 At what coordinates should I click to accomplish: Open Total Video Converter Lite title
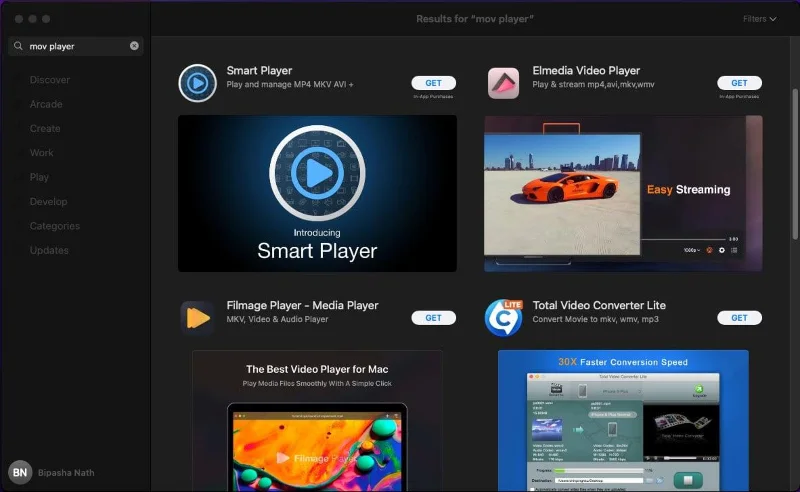point(599,305)
